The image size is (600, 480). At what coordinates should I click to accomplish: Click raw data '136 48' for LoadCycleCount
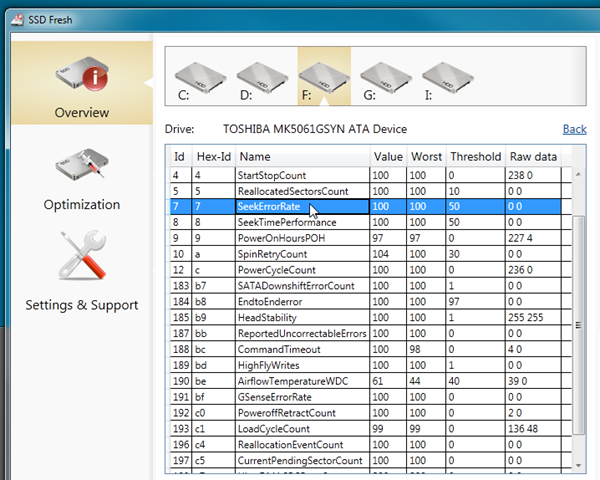coord(523,429)
